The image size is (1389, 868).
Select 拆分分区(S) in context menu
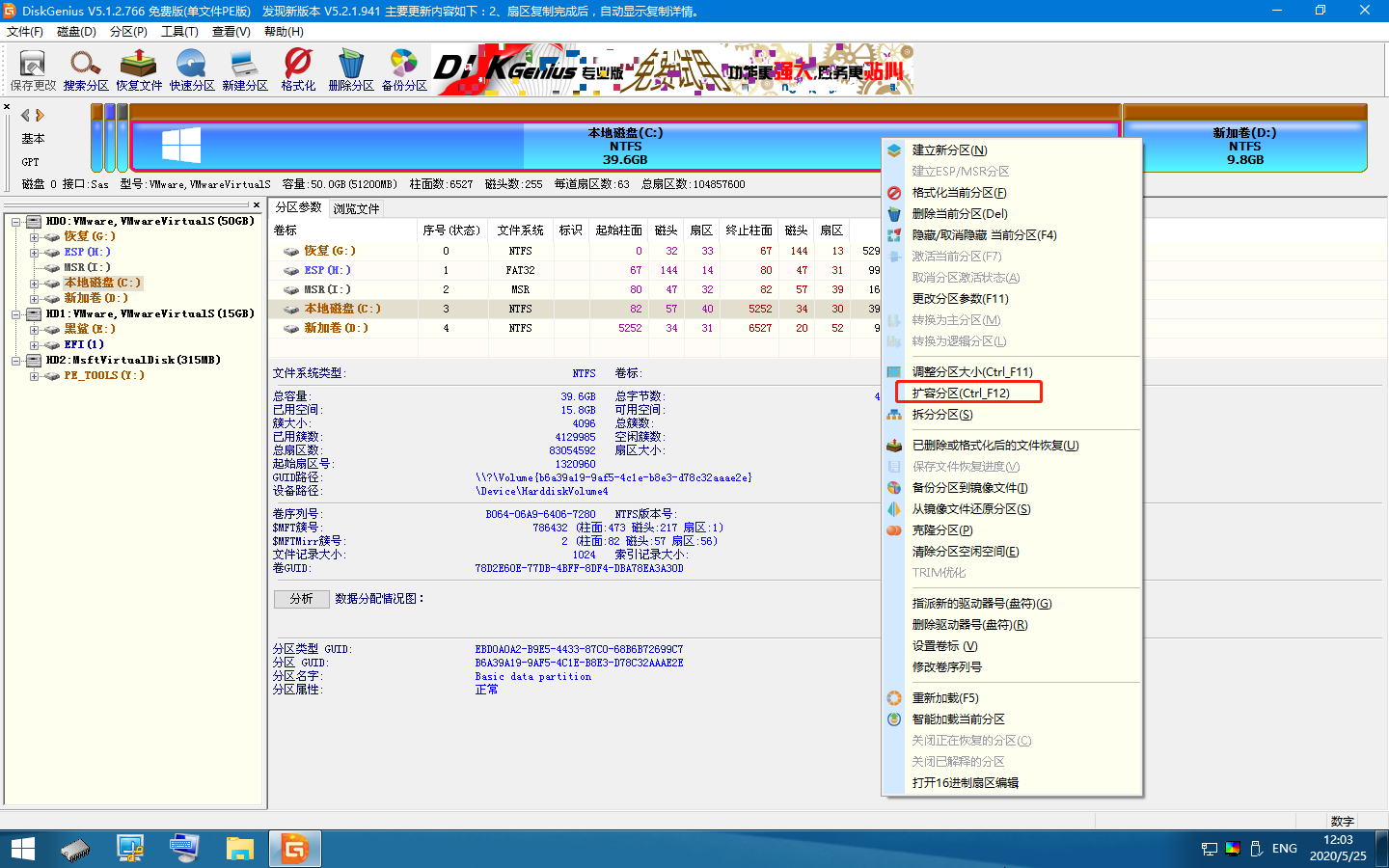tap(942, 415)
